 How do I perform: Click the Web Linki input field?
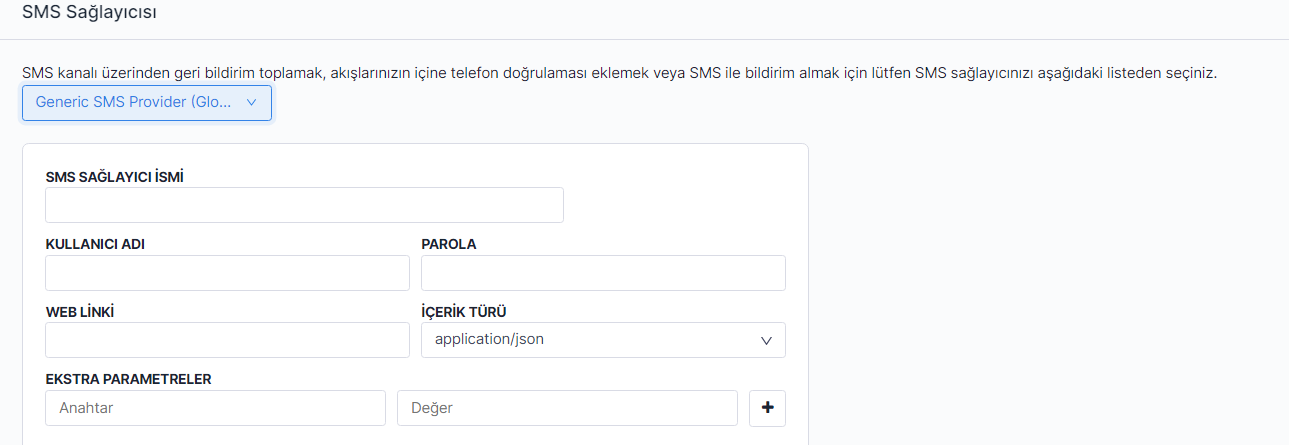click(x=227, y=340)
